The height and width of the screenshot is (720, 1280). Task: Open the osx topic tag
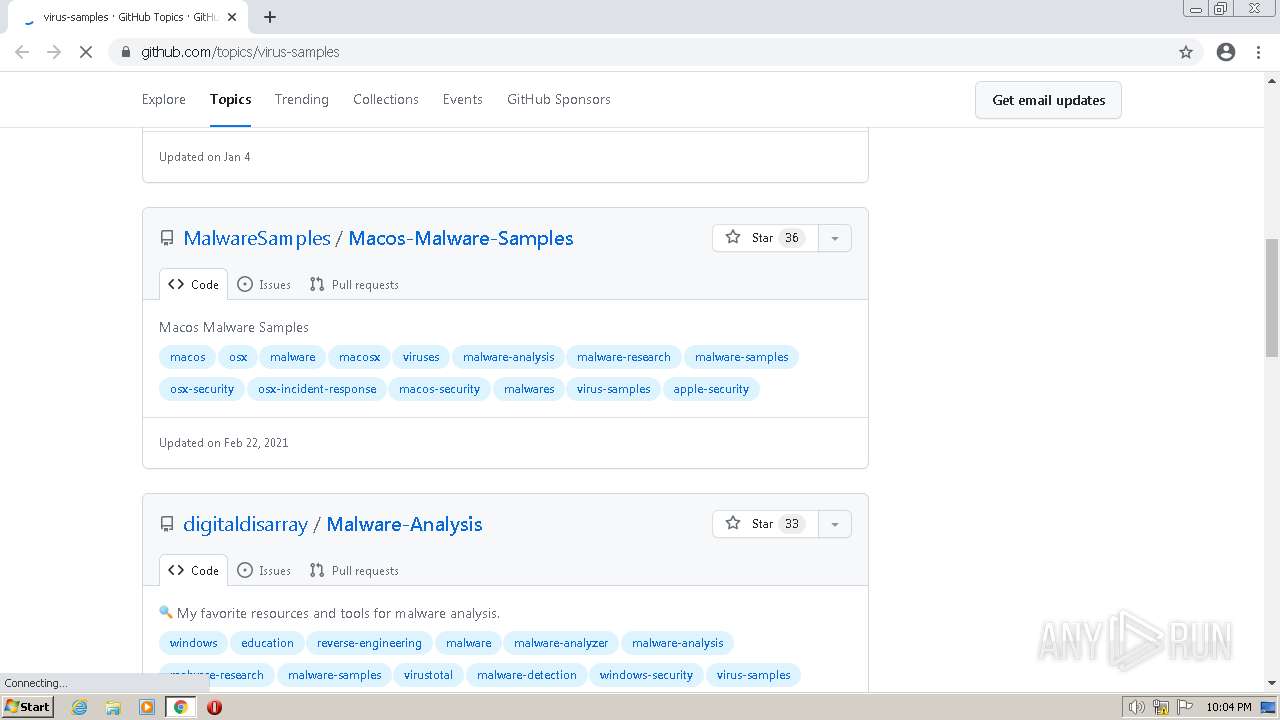pos(238,357)
